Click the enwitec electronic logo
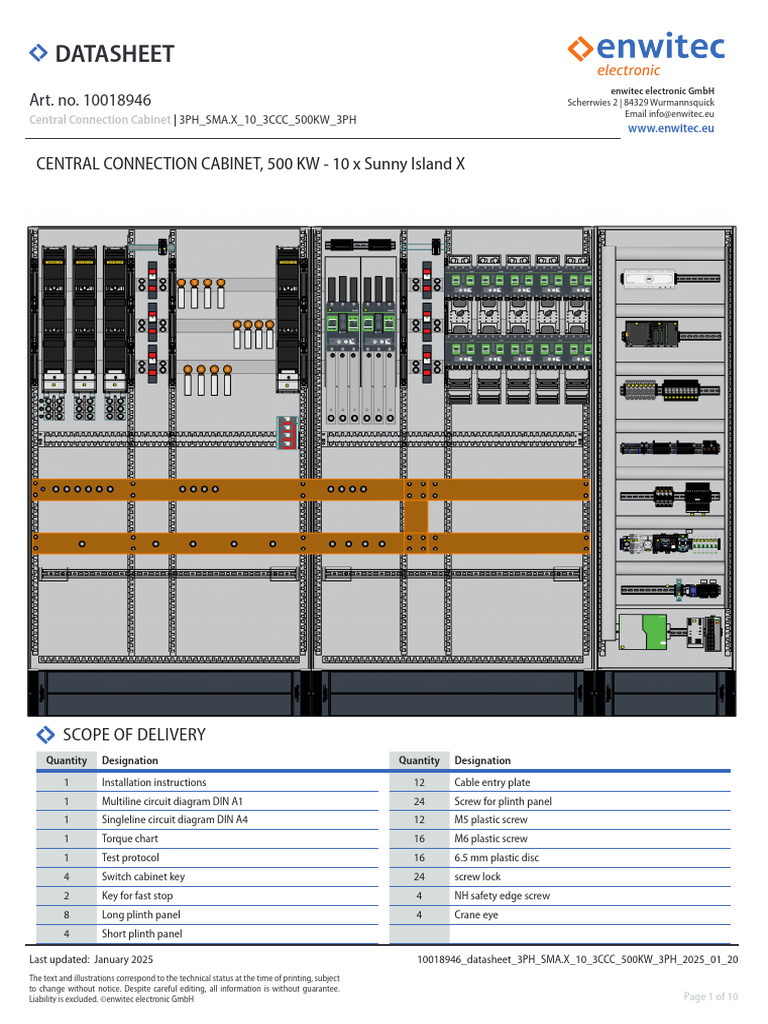This screenshot has width=768, height=1024. [x=646, y=55]
